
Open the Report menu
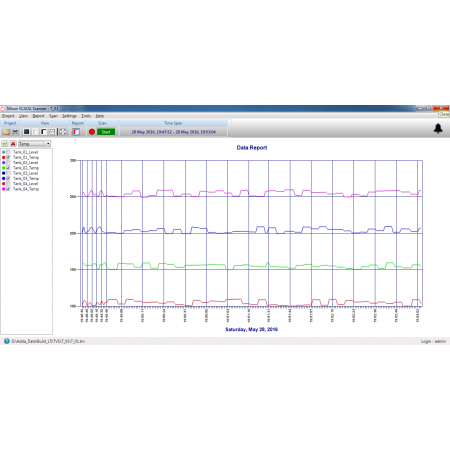pos(38,116)
